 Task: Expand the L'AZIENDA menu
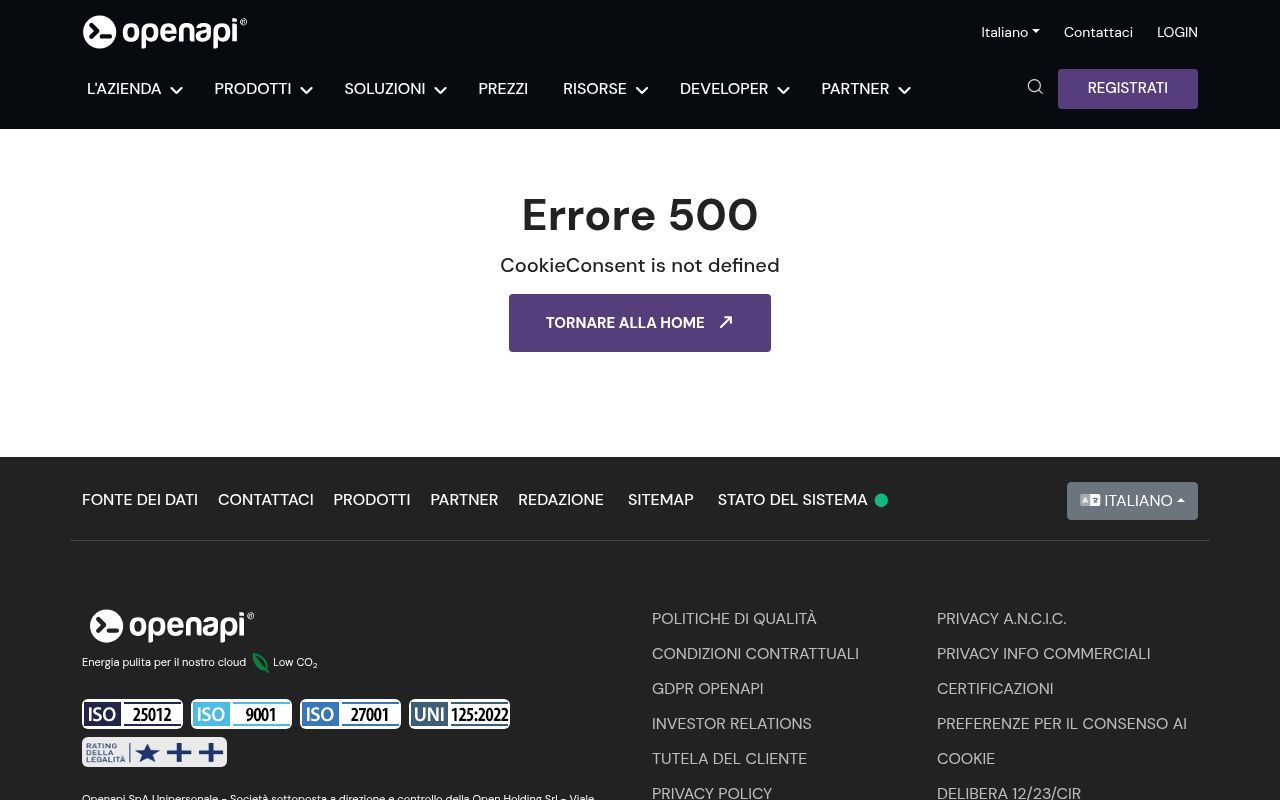134,89
